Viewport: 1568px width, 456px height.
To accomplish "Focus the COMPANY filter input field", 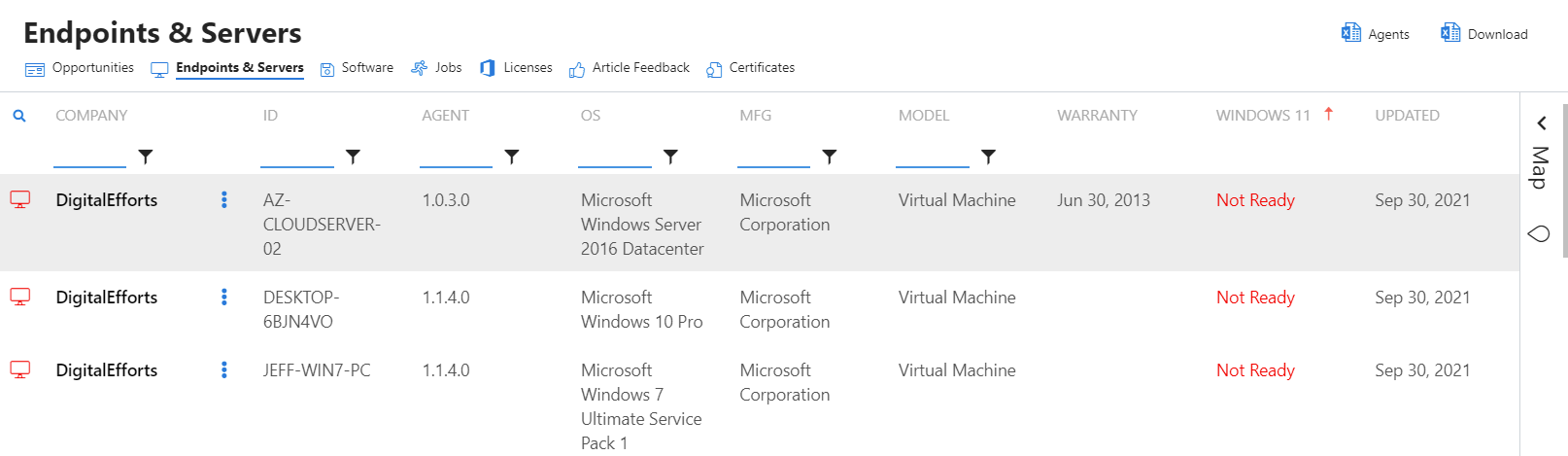I will click(x=89, y=156).
